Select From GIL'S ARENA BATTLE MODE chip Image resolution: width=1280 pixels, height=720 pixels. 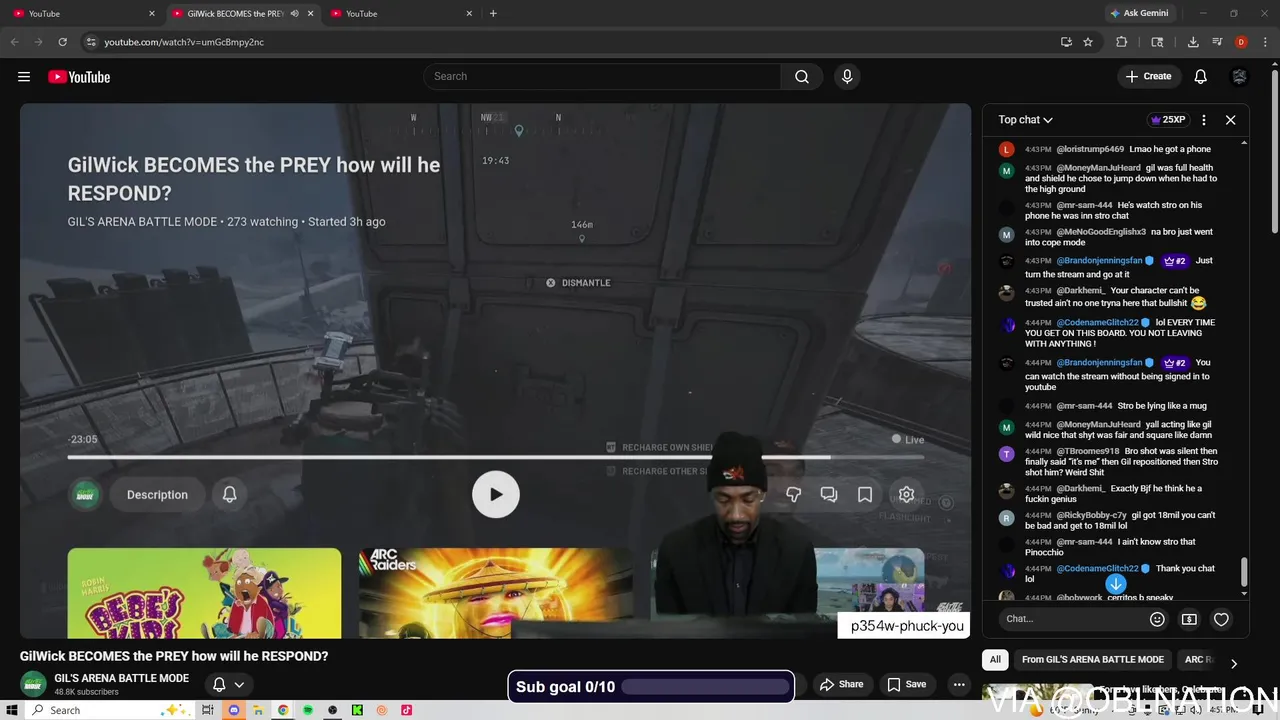[1092, 660]
